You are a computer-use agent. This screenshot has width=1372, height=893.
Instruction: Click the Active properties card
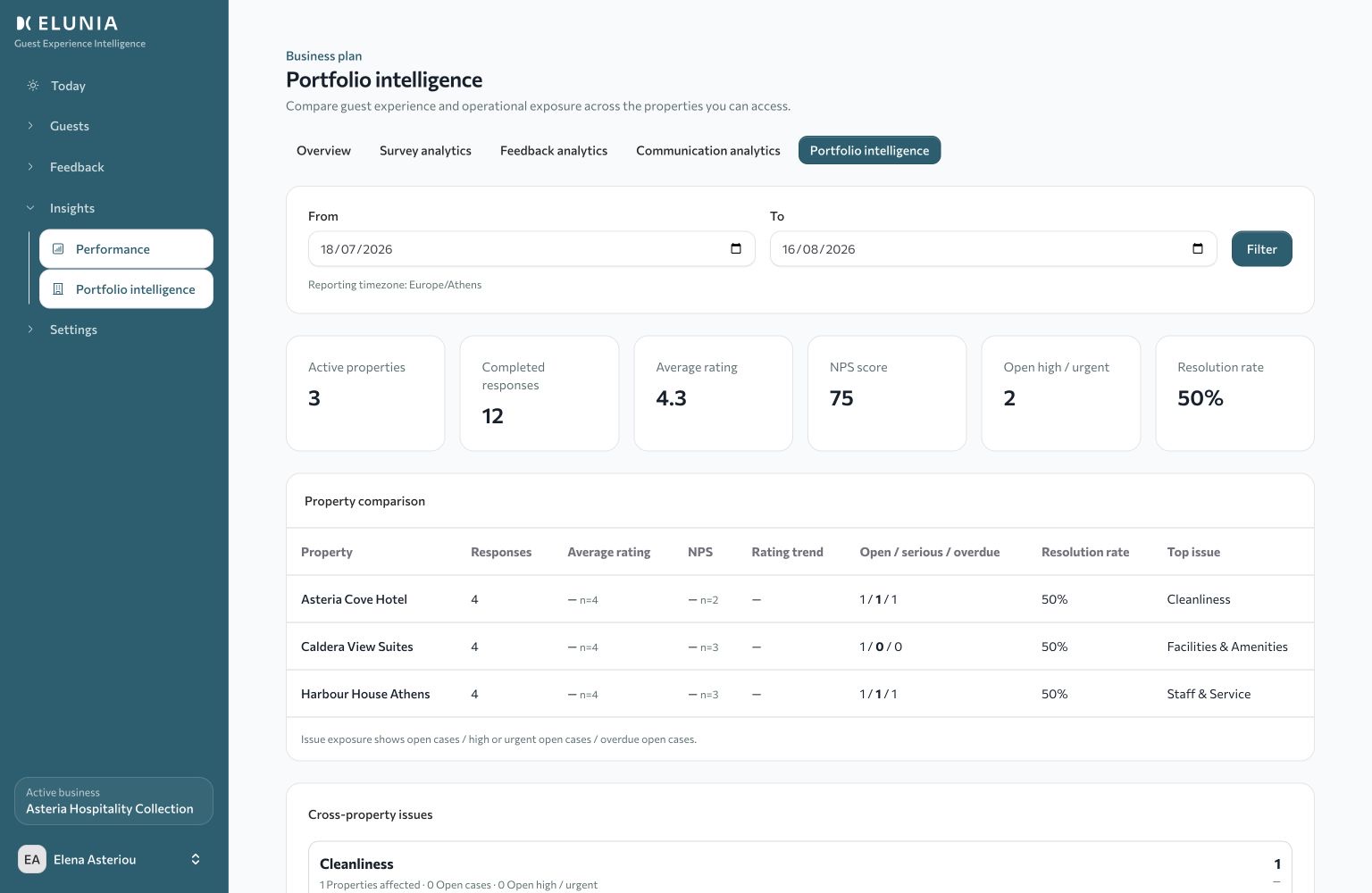[x=365, y=393]
